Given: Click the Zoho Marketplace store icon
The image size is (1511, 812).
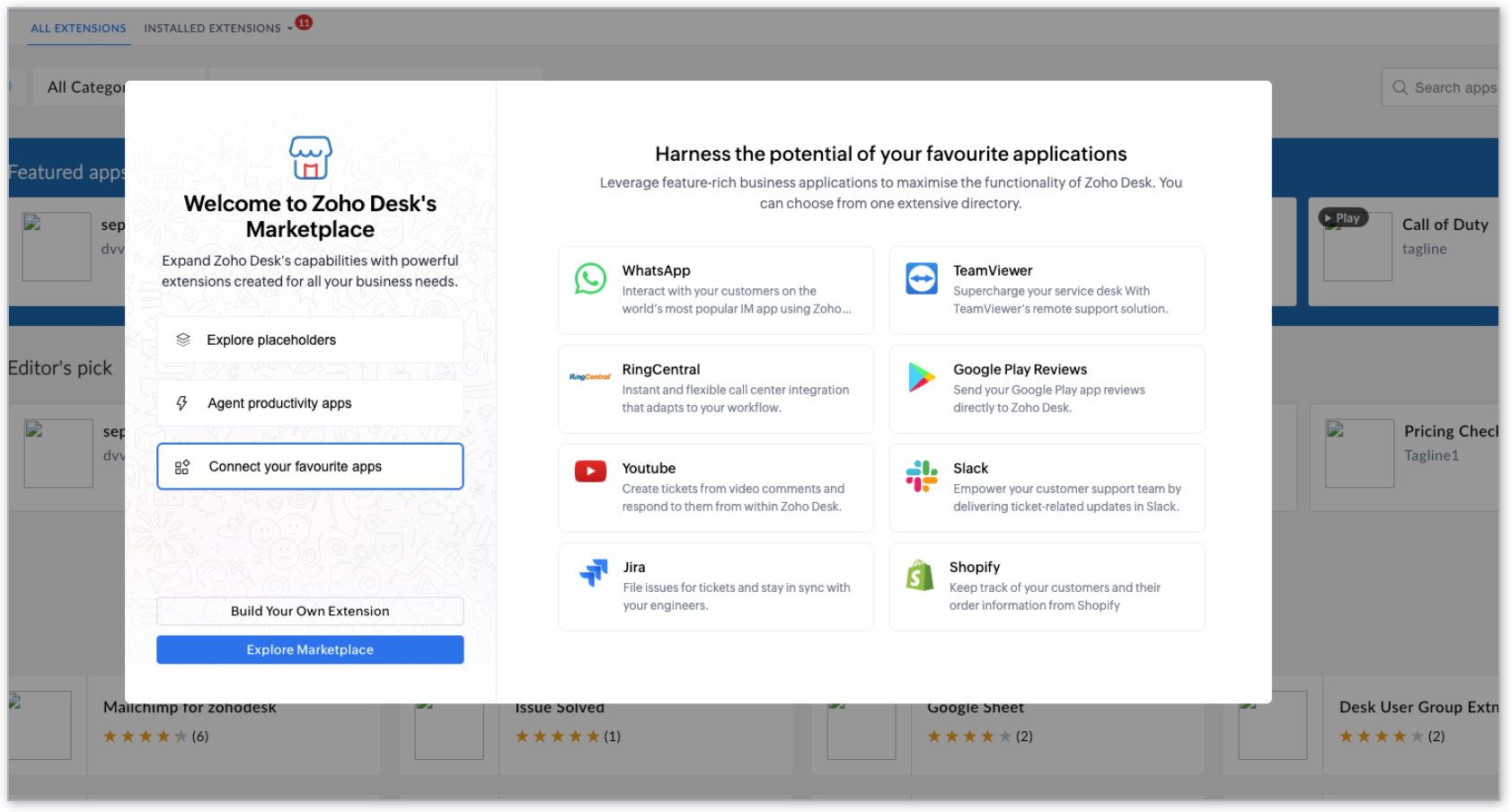Looking at the screenshot, I should [x=311, y=158].
